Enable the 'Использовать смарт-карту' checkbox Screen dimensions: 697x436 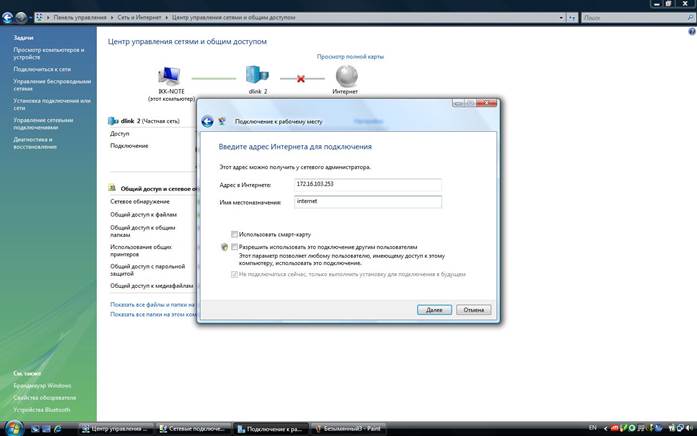tap(235, 234)
